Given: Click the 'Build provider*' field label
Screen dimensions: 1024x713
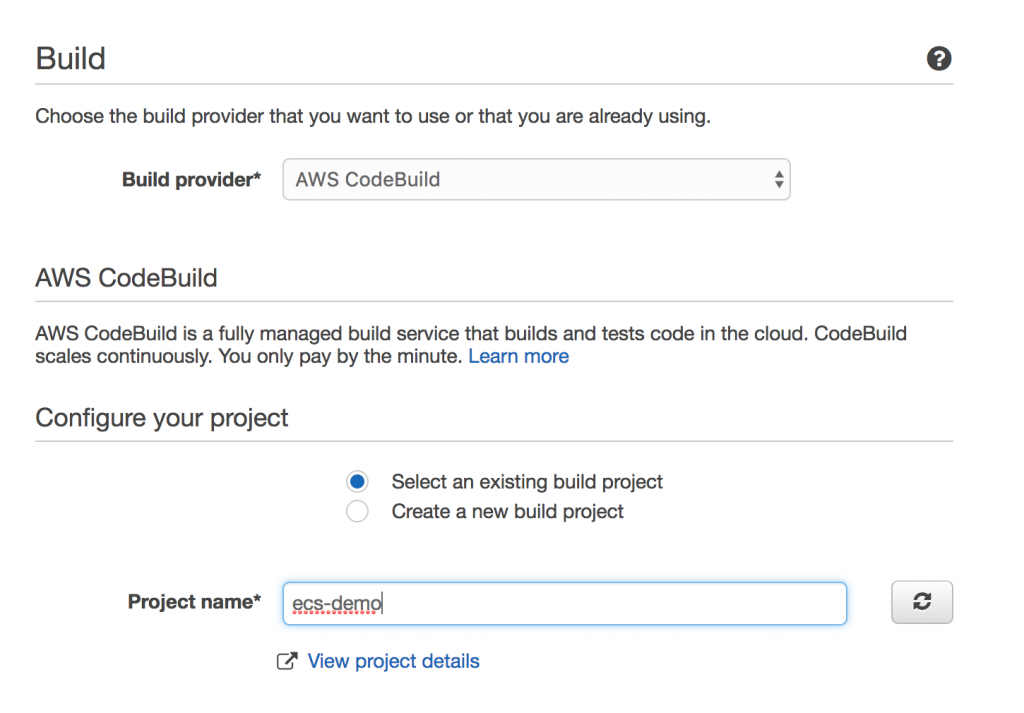Looking at the screenshot, I should coord(191,180).
